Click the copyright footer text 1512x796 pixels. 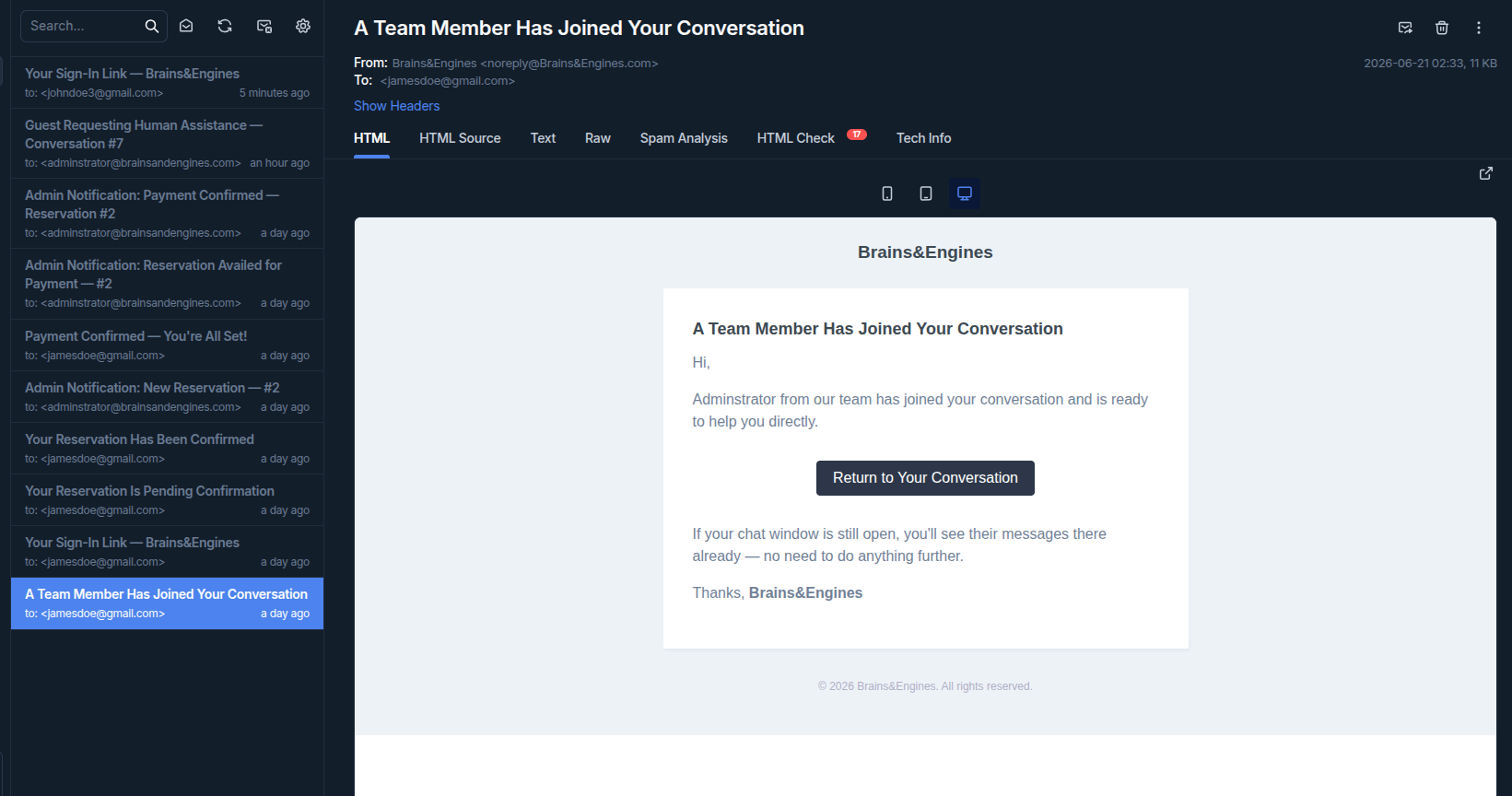925,686
